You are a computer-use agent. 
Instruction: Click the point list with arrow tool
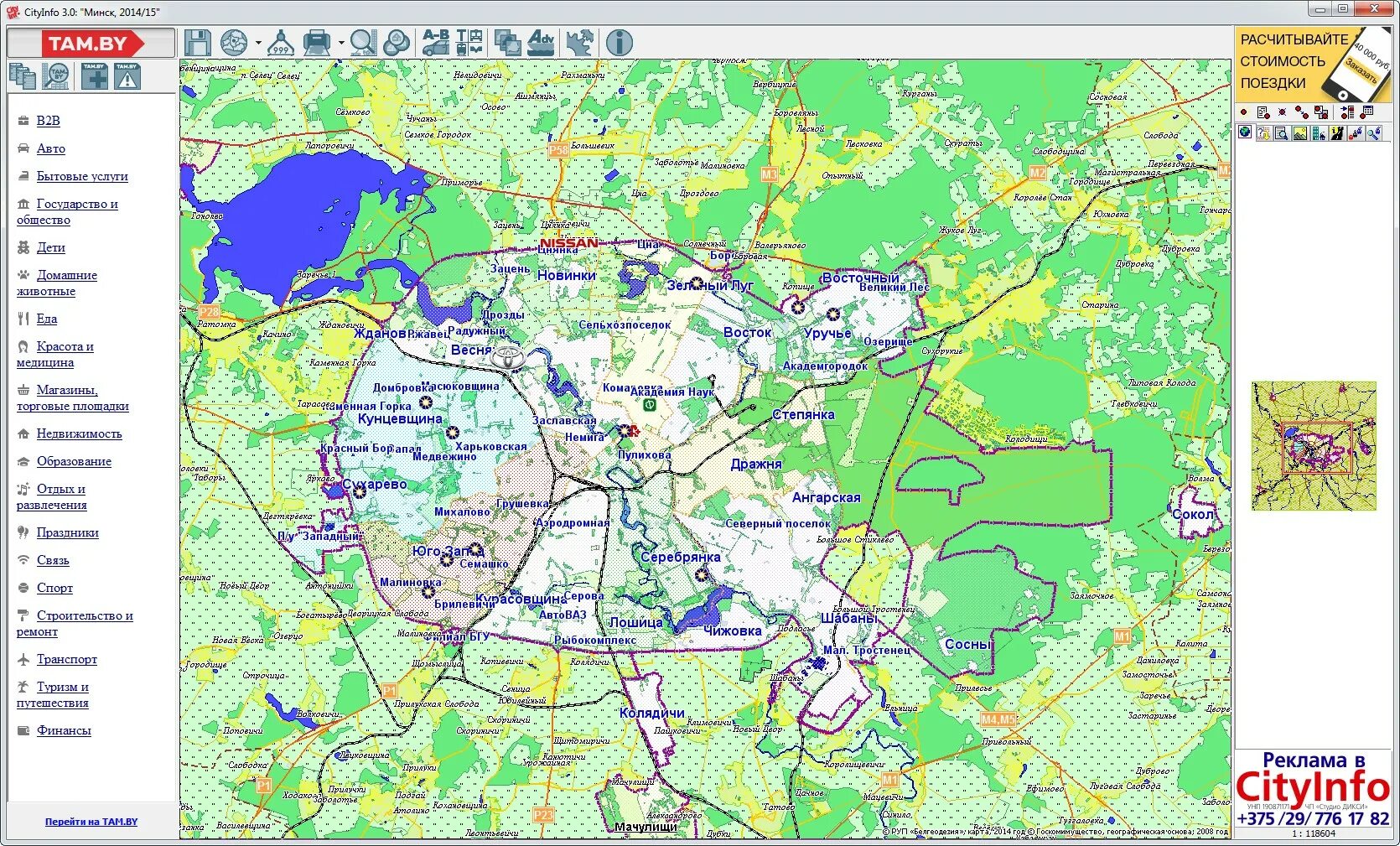pos(1347,112)
